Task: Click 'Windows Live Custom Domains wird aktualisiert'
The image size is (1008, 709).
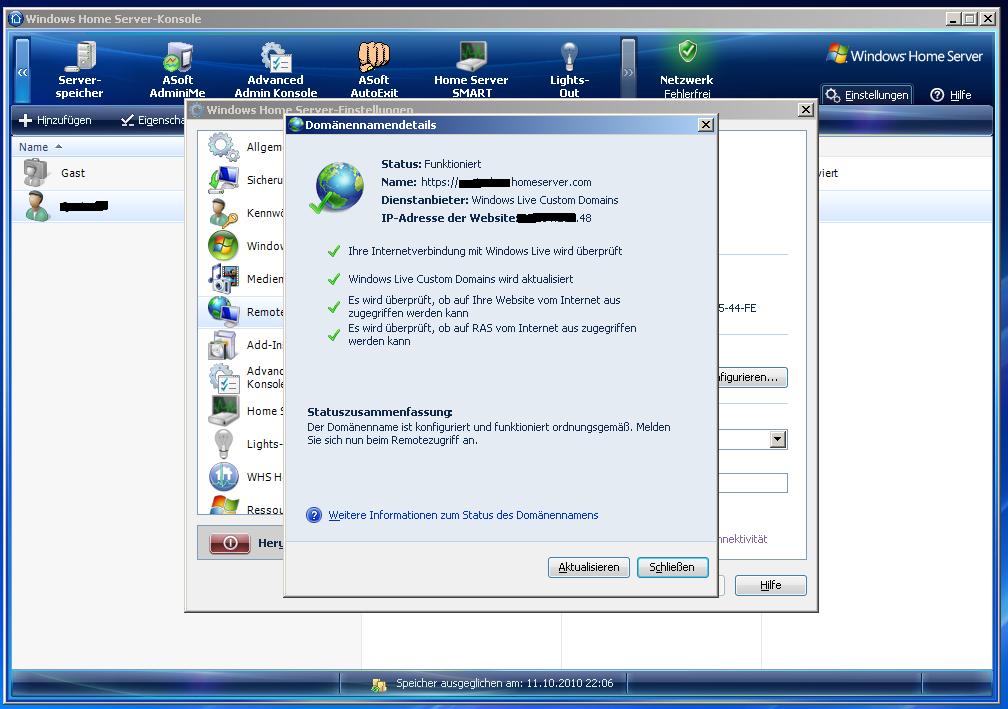Action: click(460, 279)
